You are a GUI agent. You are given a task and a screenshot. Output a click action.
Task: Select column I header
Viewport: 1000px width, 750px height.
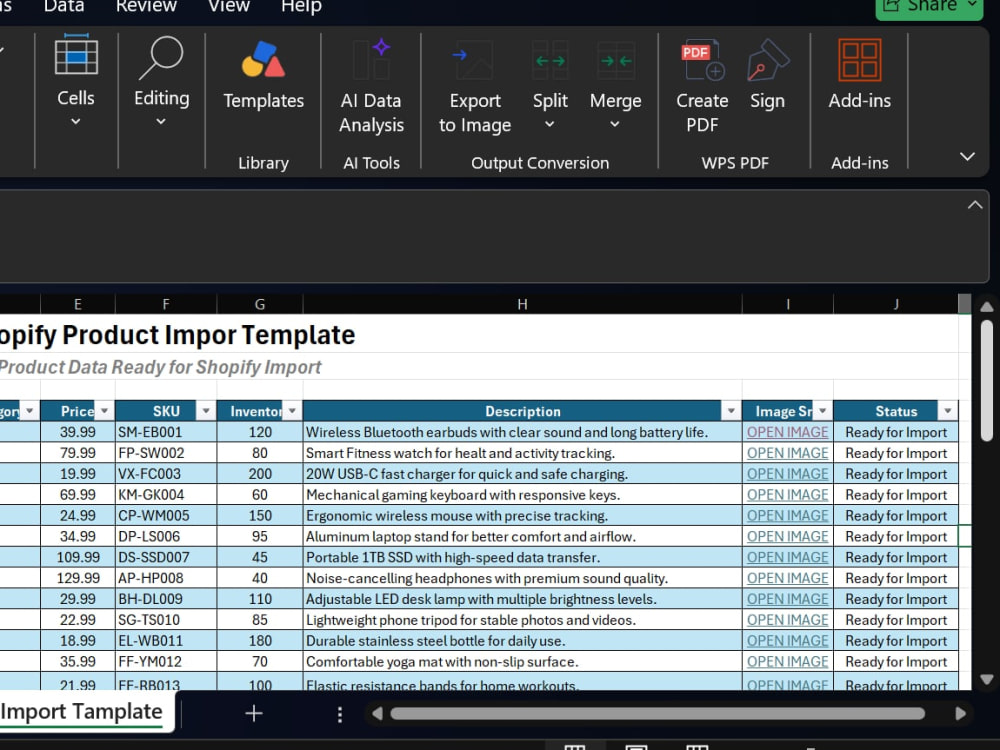pos(788,304)
